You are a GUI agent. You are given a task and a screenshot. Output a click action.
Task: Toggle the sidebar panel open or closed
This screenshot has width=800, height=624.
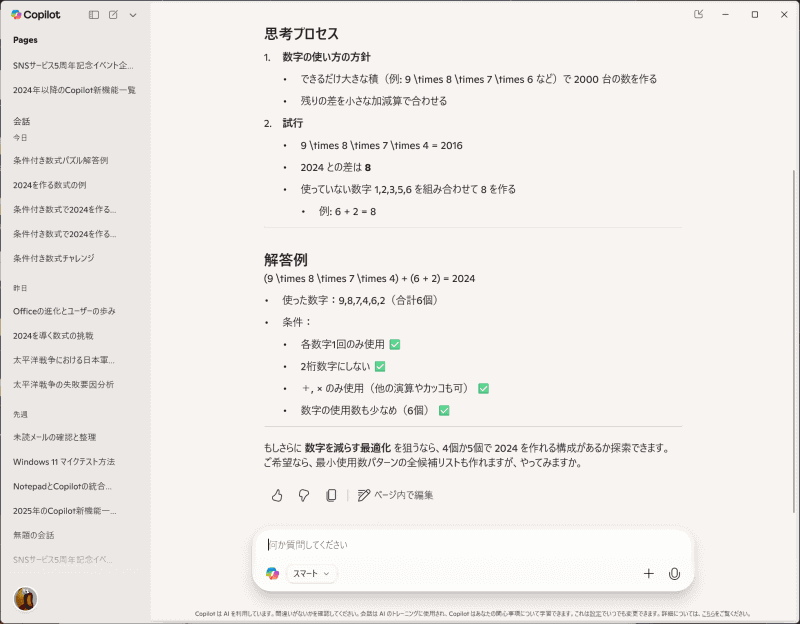click(x=94, y=15)
